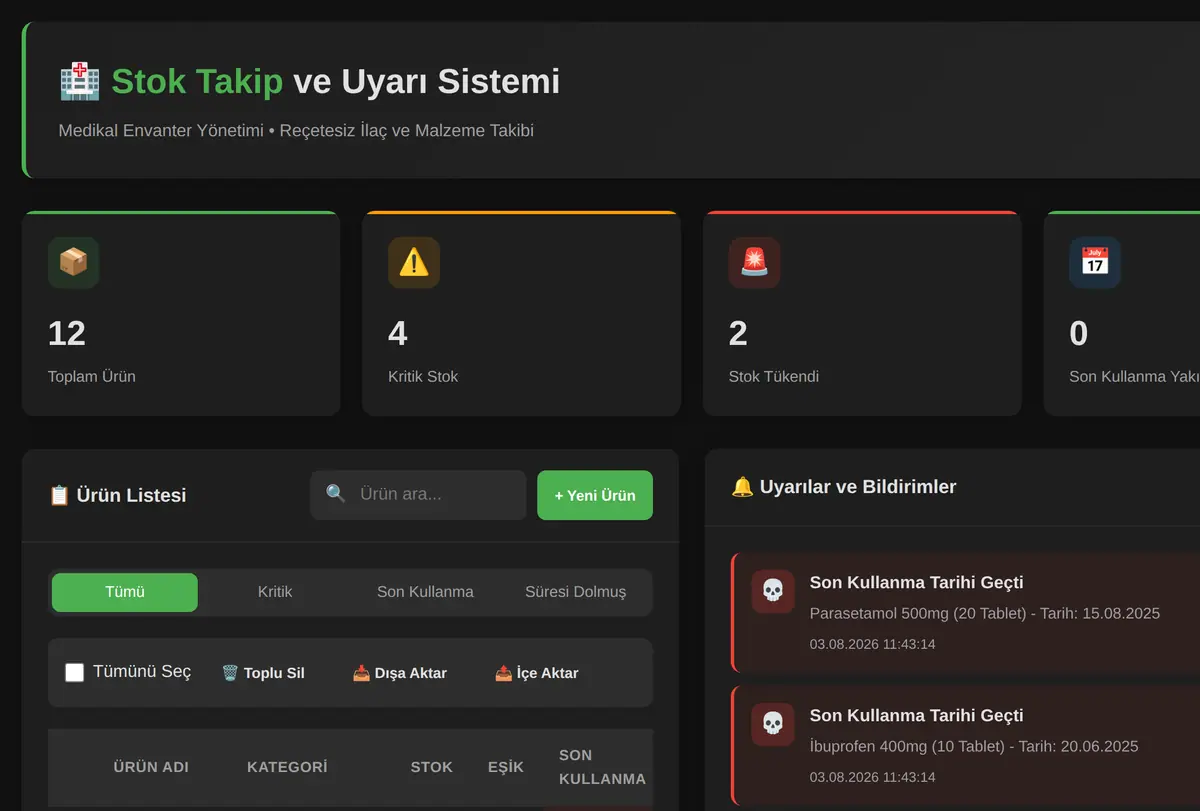Switch to the Süresi Dolmuş filter tab
1200x811 pixels.
[576, 592]
